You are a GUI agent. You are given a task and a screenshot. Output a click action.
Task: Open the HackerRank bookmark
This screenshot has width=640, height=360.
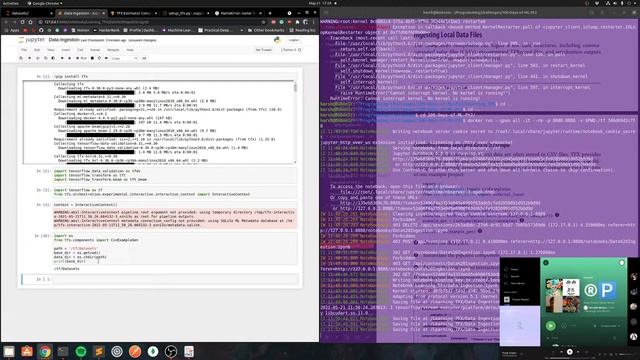pyautogui.click(x=106, y=30)
